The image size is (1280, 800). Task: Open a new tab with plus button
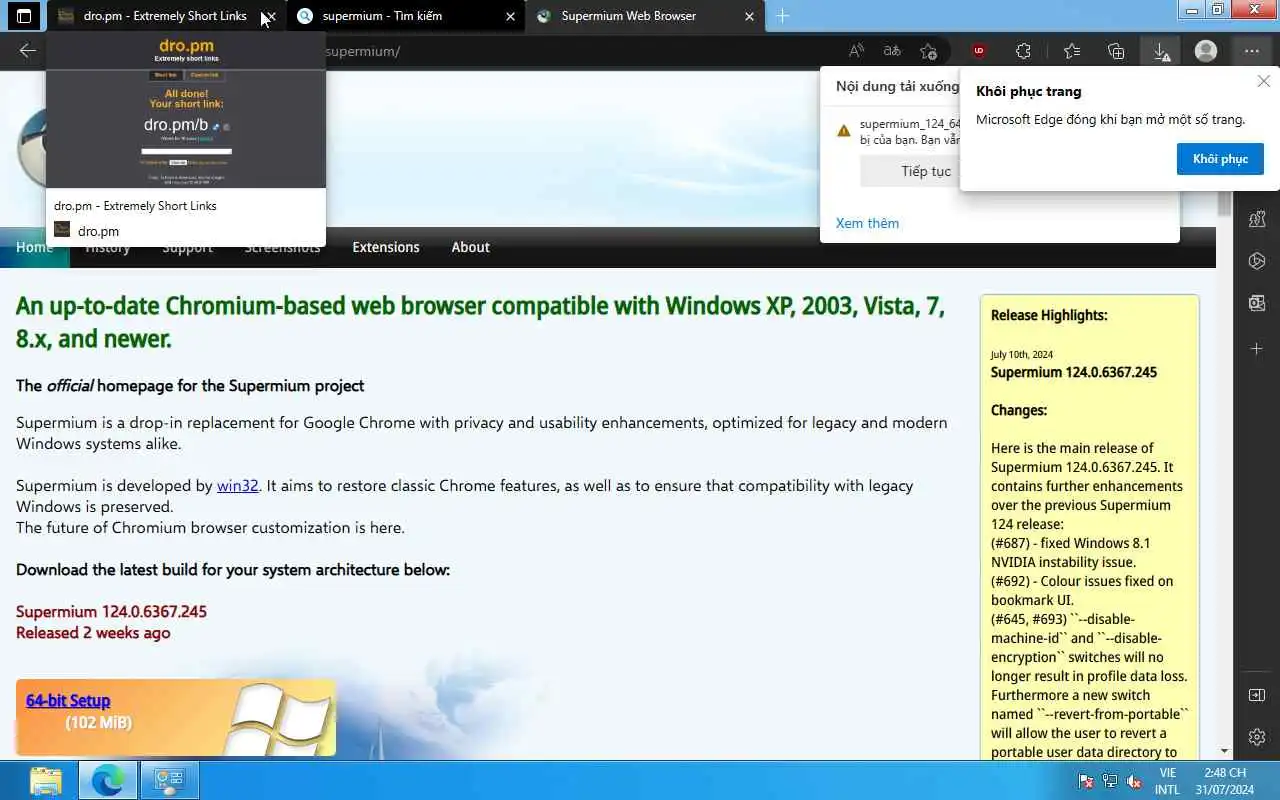pyautogui.click(x=783, y=16)
